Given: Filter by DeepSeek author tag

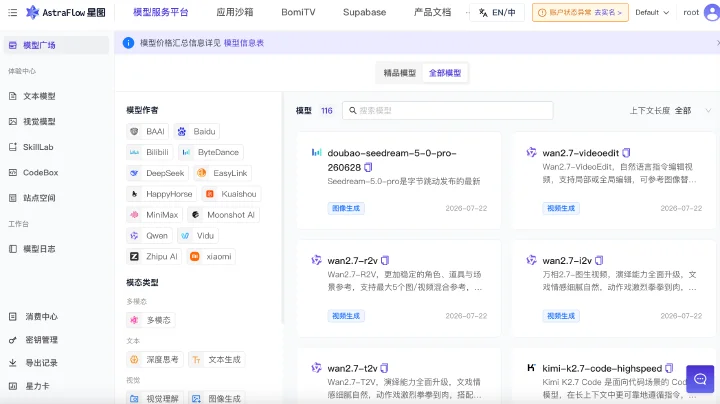Looking at the screenshot, I should click(158, 173).
